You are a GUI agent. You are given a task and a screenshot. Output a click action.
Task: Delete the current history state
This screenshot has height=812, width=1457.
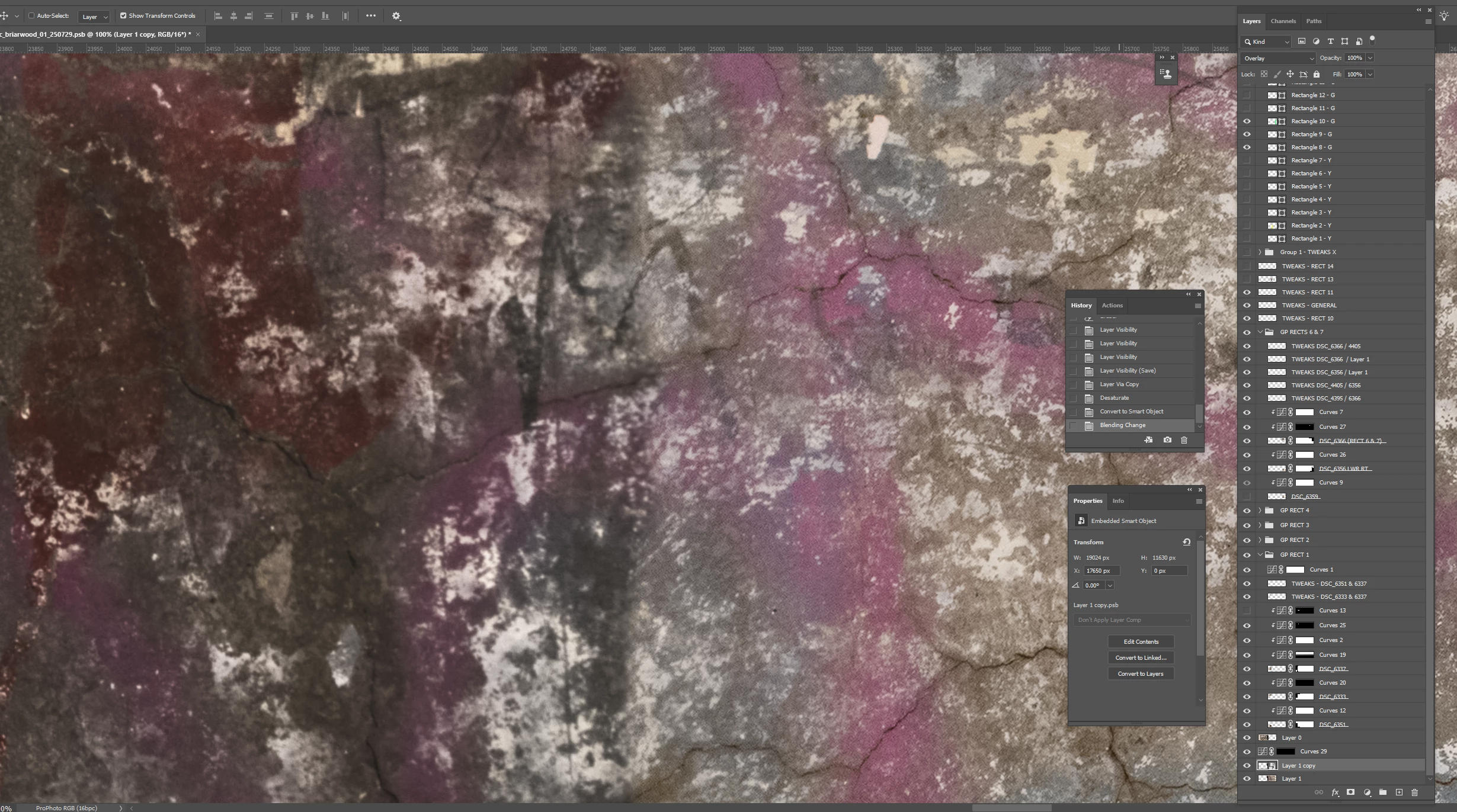1184,440
